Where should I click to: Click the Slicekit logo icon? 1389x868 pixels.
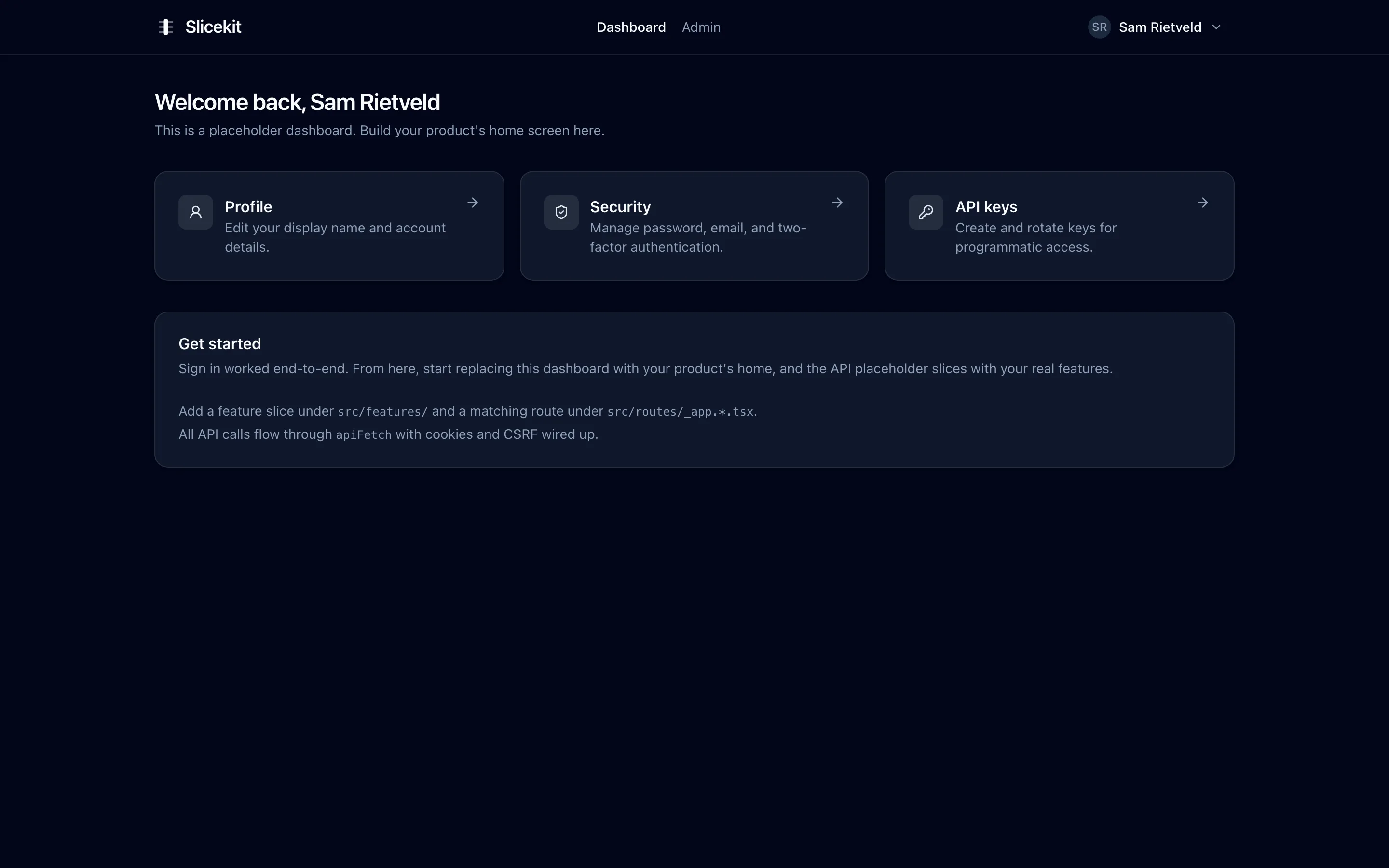coord(166,27)
